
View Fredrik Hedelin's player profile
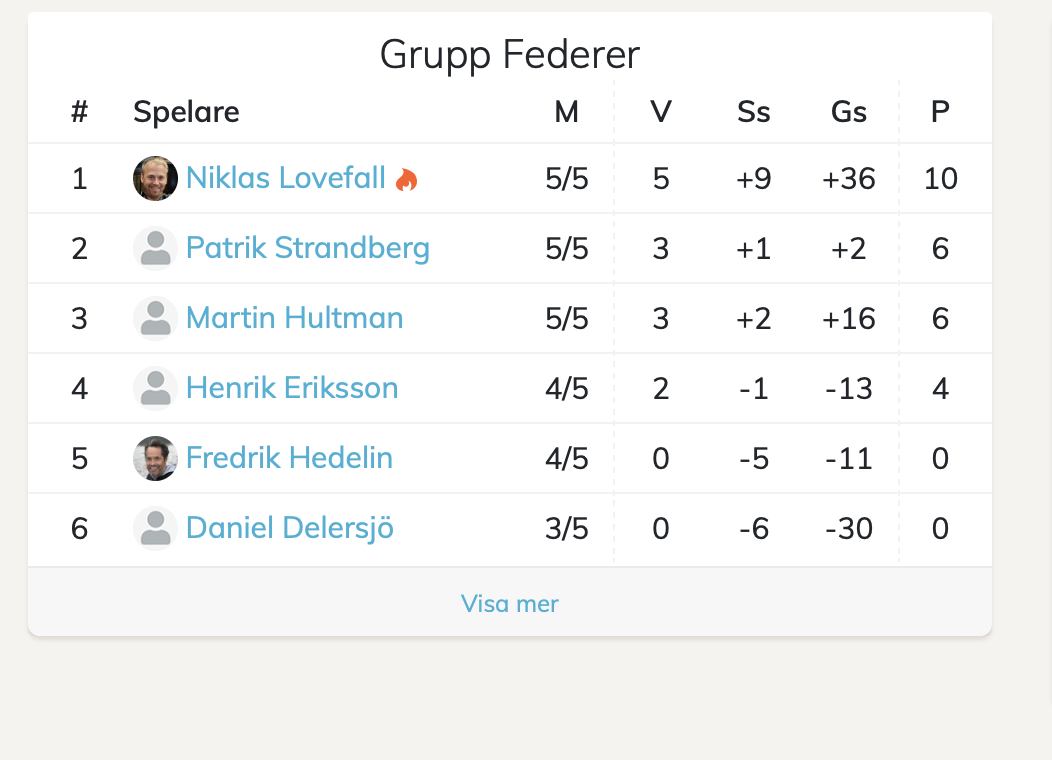pyautogui.click(x=289, y=458)
